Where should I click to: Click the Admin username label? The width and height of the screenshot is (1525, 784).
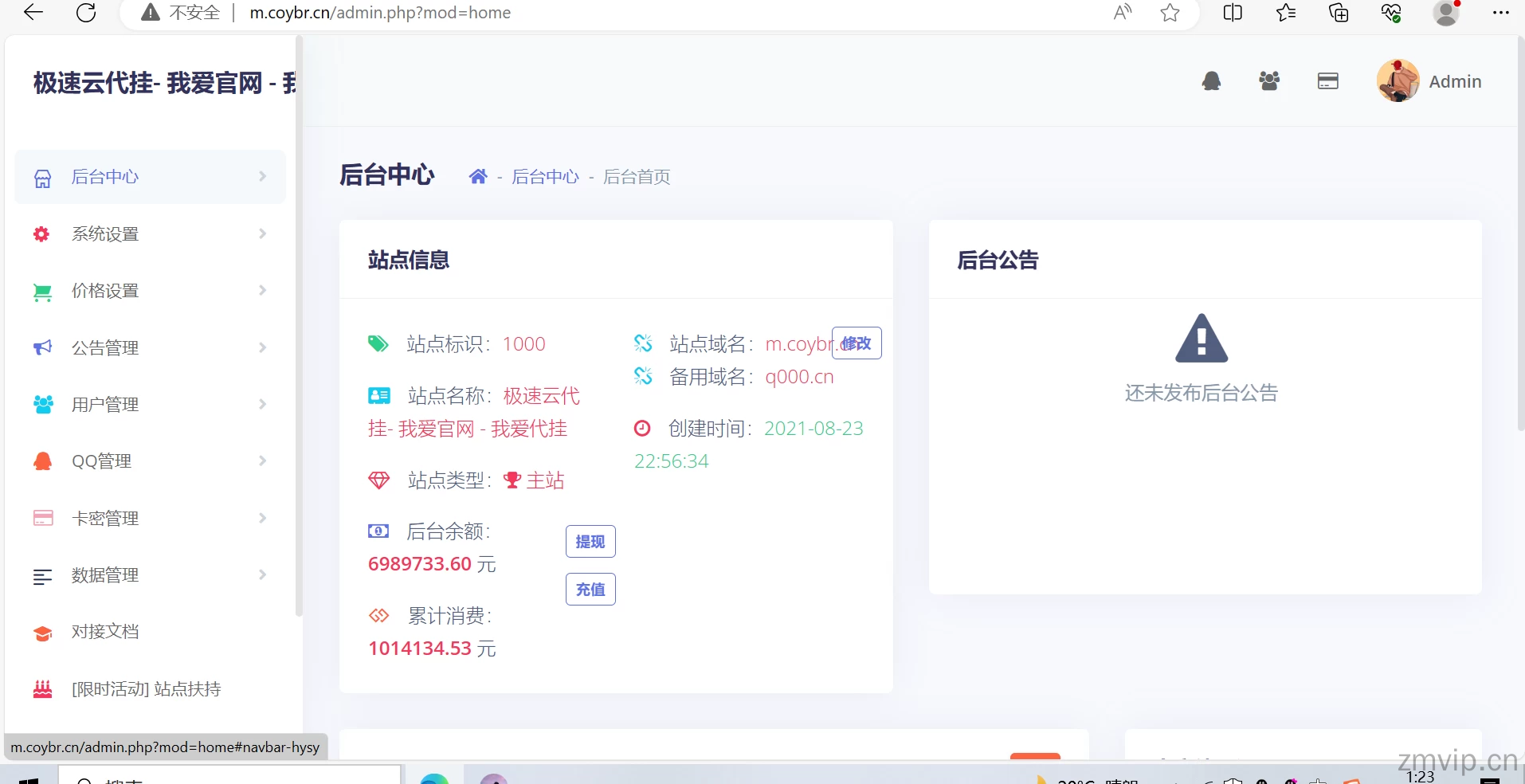coord(1455,81)
